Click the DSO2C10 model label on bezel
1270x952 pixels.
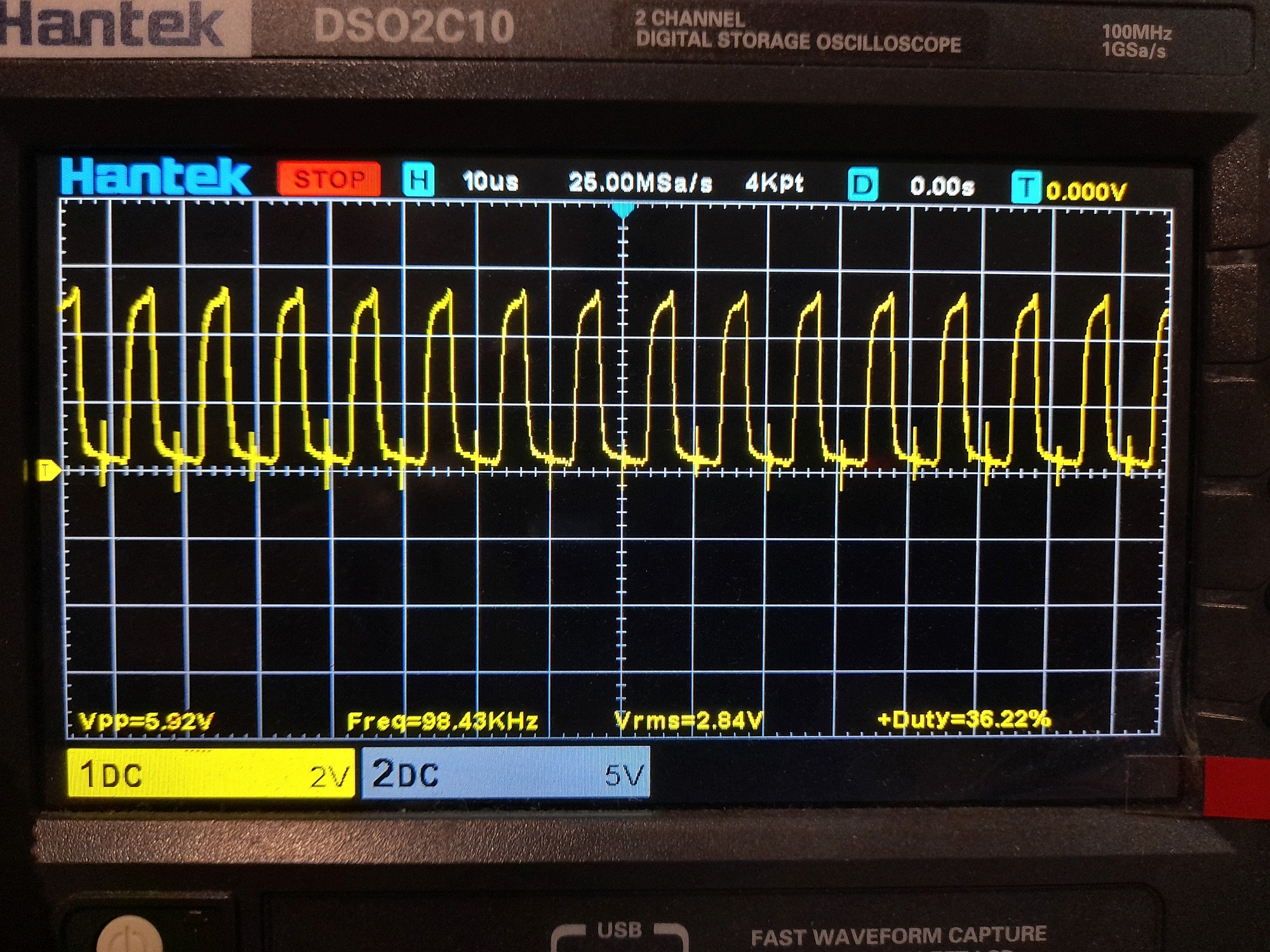coord(413,27)
